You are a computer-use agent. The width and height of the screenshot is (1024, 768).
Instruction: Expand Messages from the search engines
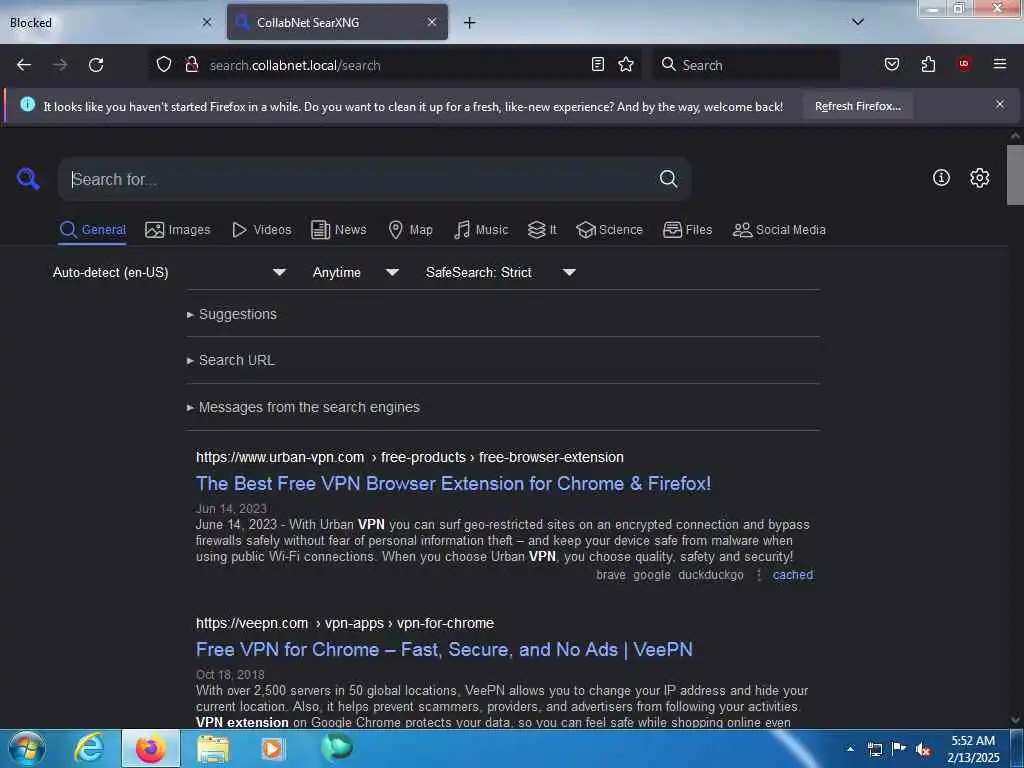click(x=303, y=408)
